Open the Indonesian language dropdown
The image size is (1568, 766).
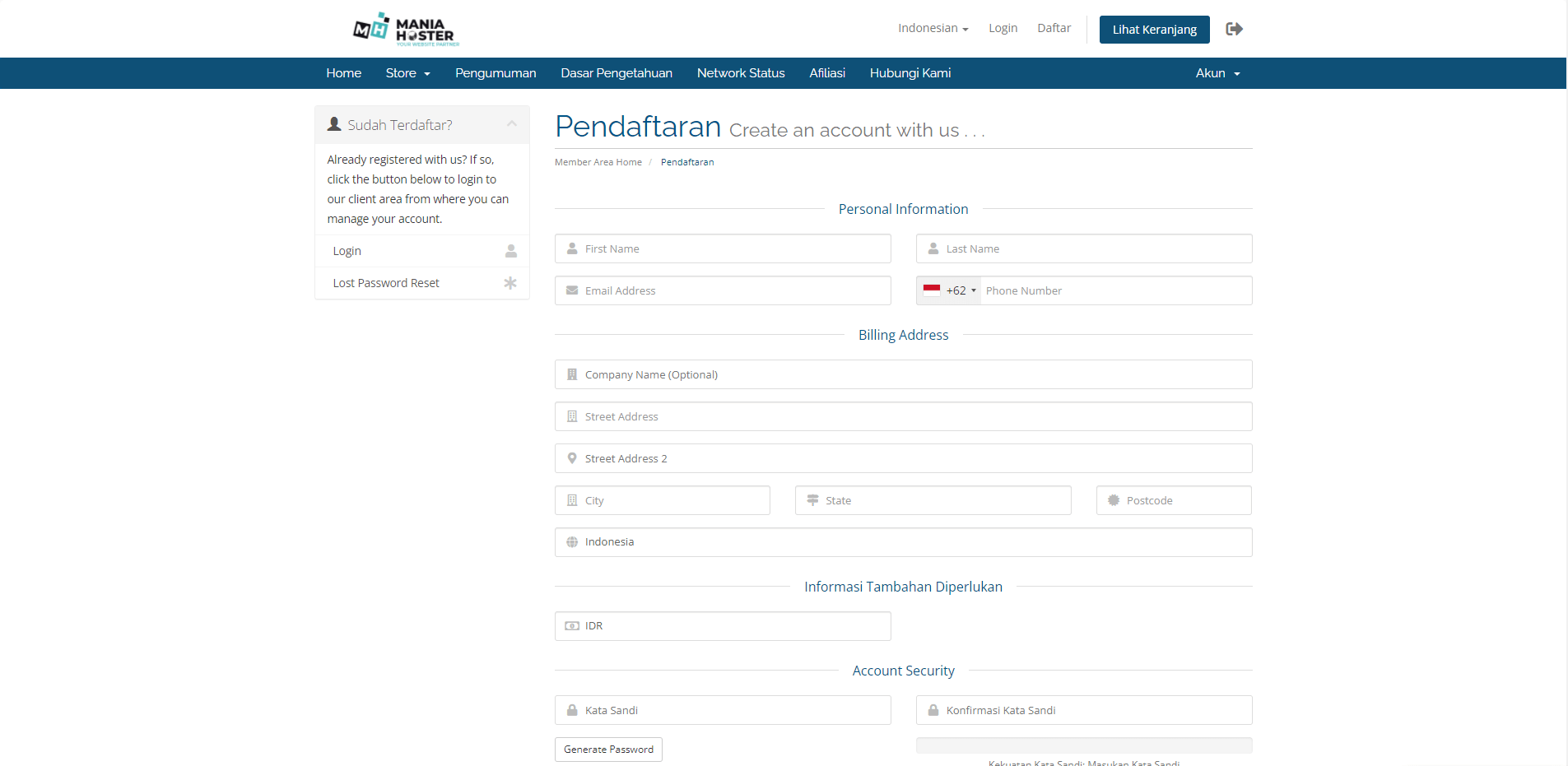click(933, 28)
